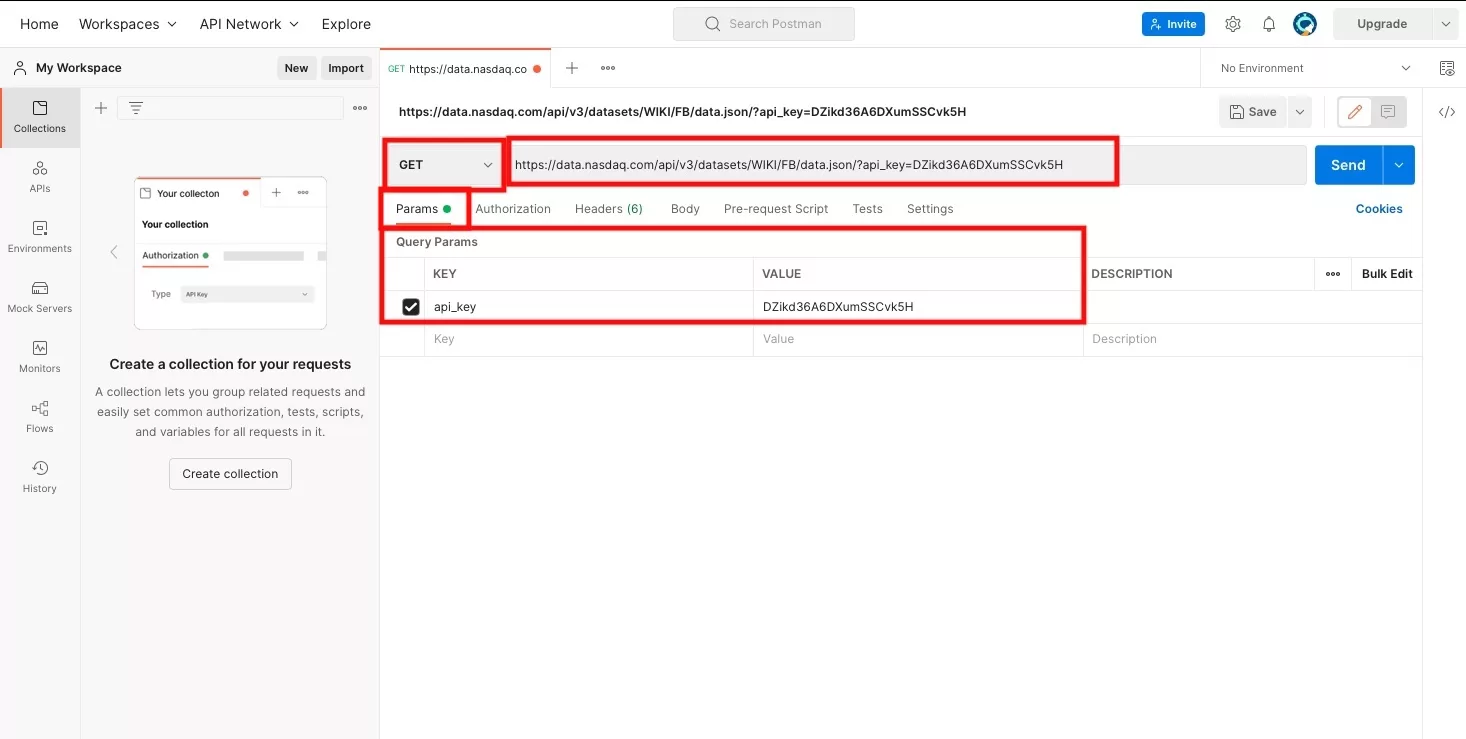Screen dimensions: 1466x739
Task: Click the api_key key cell
Action: 588,307
